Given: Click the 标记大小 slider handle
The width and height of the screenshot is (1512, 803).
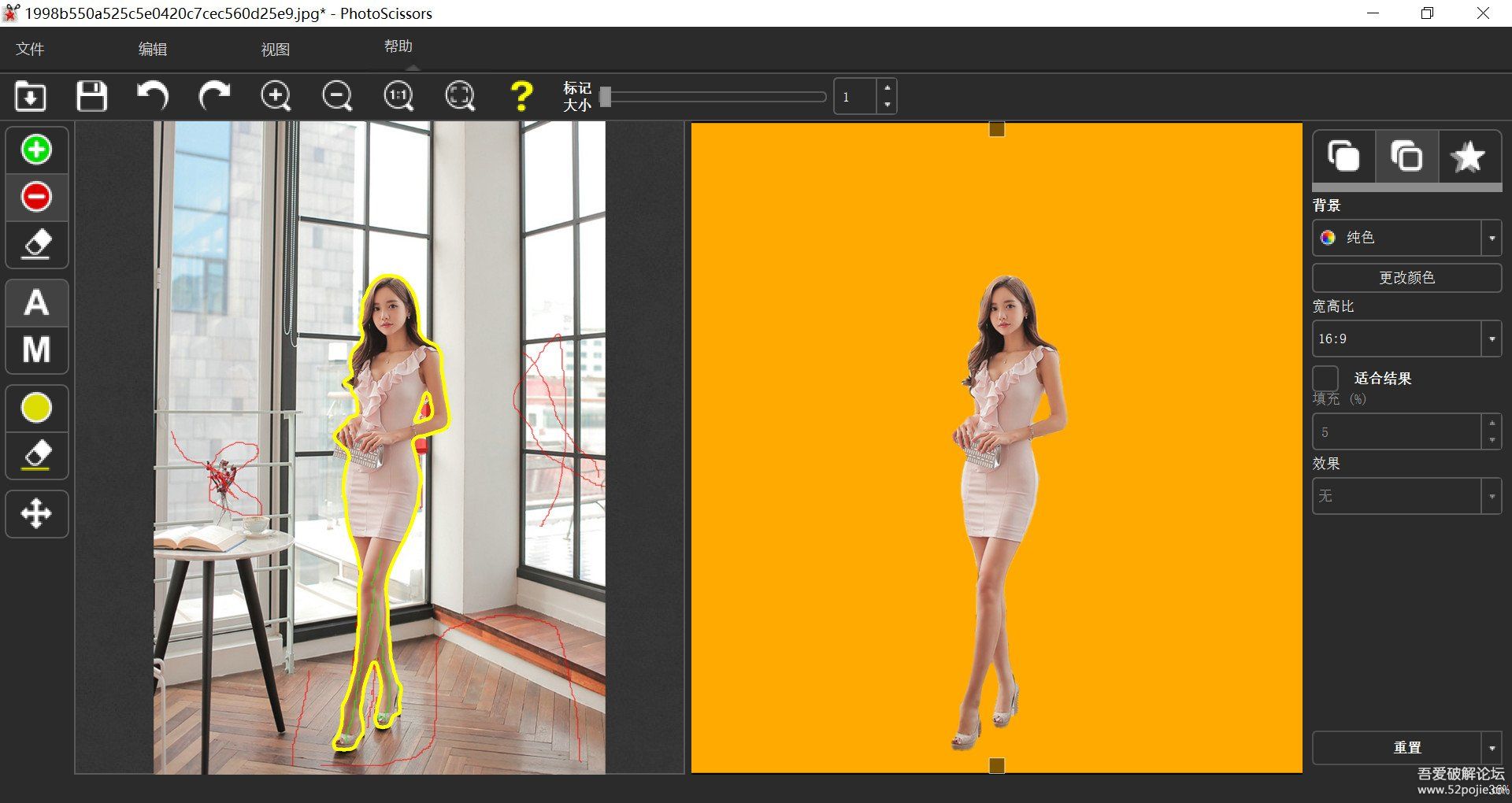Looking at the screenshot, I should coord(606,97).
